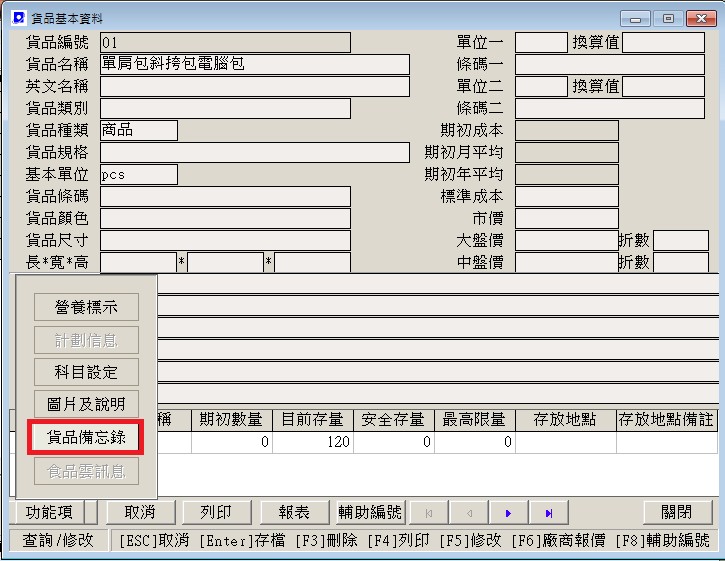Click the 關閉 button
The image size is (725, 561).
pos(677,512)
